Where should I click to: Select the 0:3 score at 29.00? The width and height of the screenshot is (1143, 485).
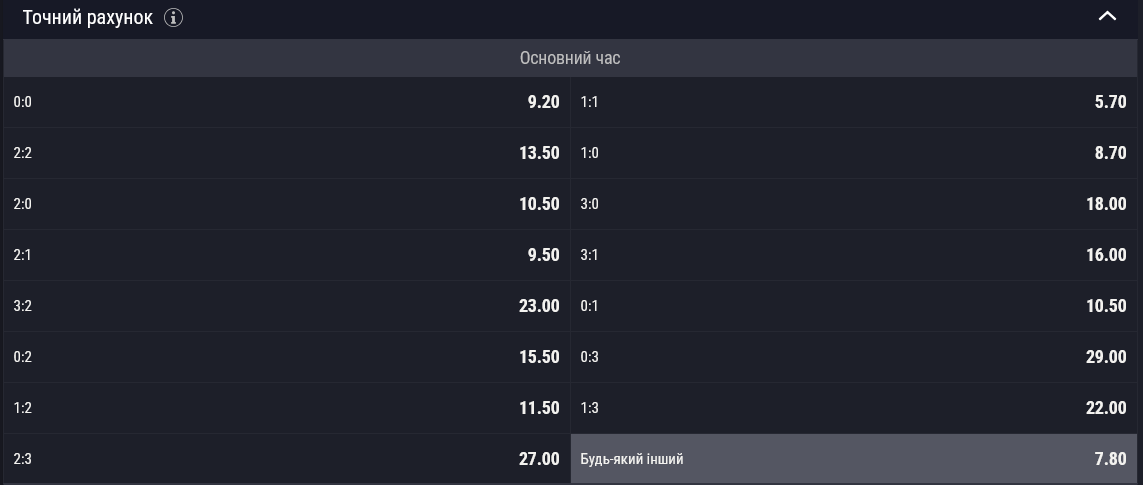[854, 357]
